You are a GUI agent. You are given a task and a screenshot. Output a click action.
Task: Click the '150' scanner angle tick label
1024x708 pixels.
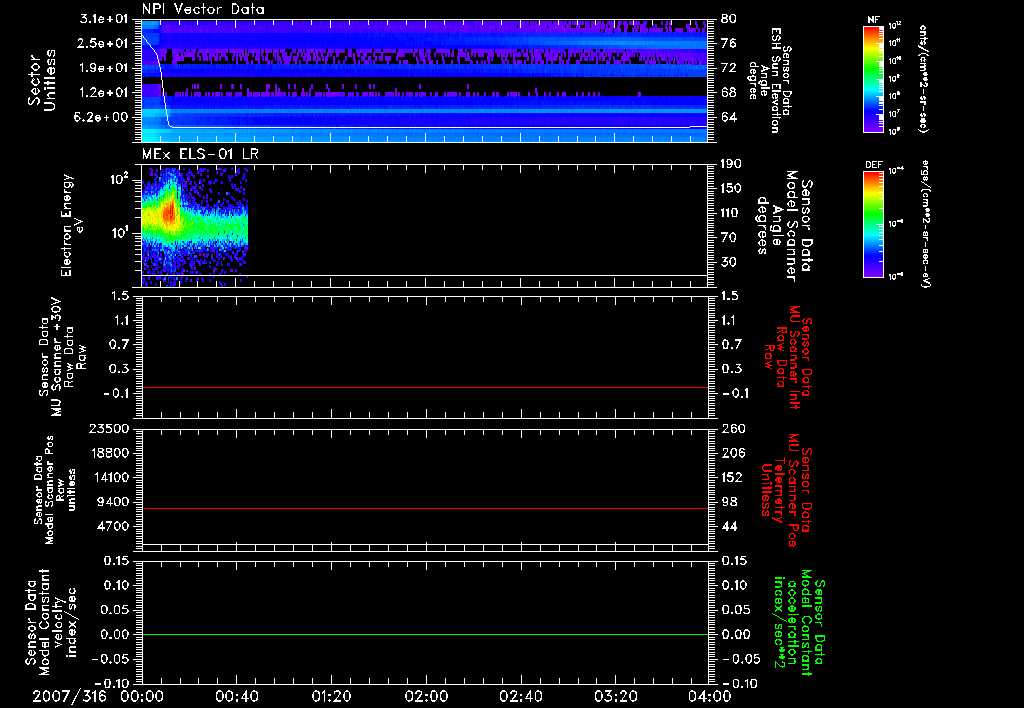tap(733, 188)
